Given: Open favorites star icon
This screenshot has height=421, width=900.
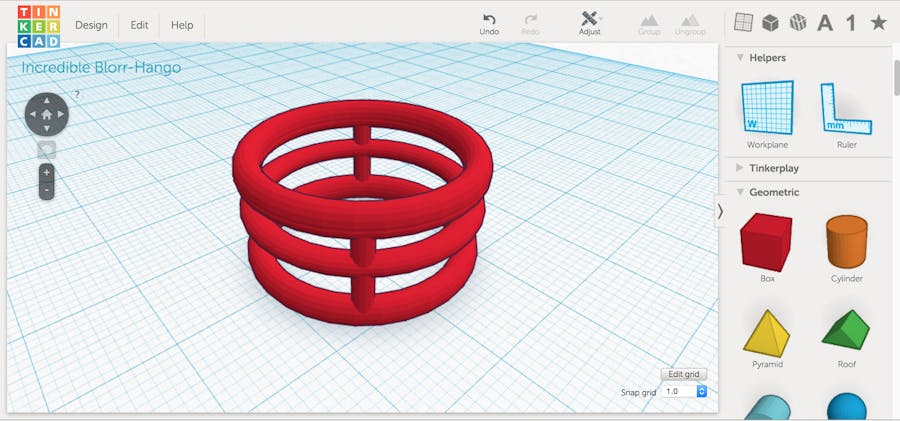Looking at the screenshot, I should pyautogui.click(x=878, y=22).
